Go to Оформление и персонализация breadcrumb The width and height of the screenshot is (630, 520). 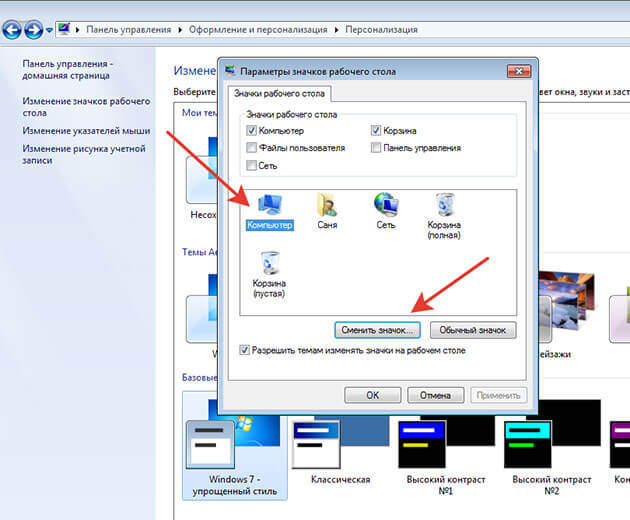258,30
